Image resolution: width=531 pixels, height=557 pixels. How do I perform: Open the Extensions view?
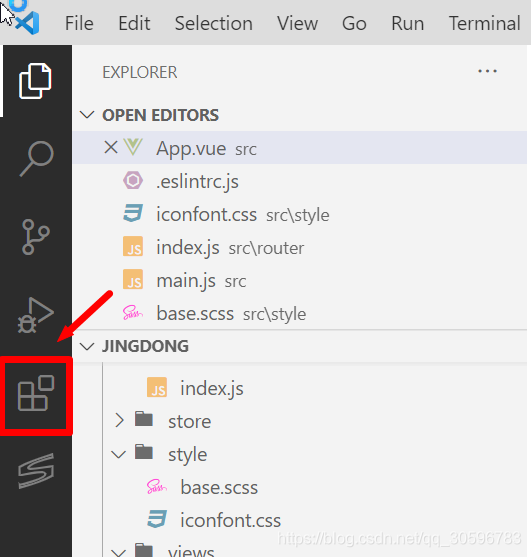36,393
